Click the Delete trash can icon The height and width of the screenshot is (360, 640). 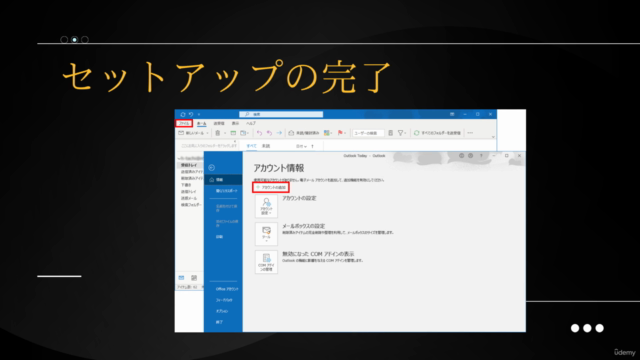point(218,133)
